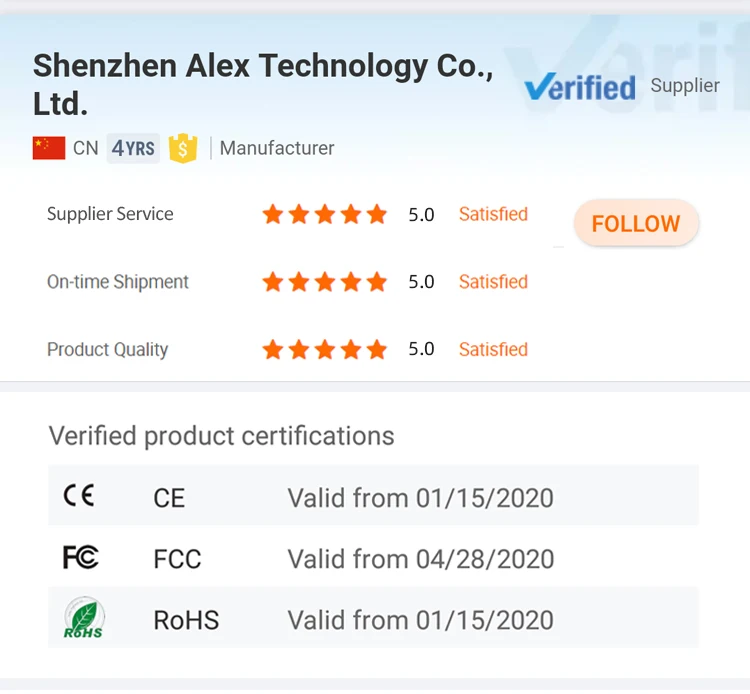Click the Verified product certifications heading
The height and width of the screenshot is (694, 750).
point(221,436)
